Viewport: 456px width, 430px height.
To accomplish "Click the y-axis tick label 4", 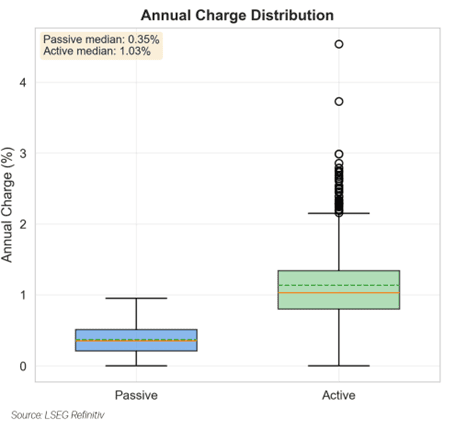I will click(23, 82).
